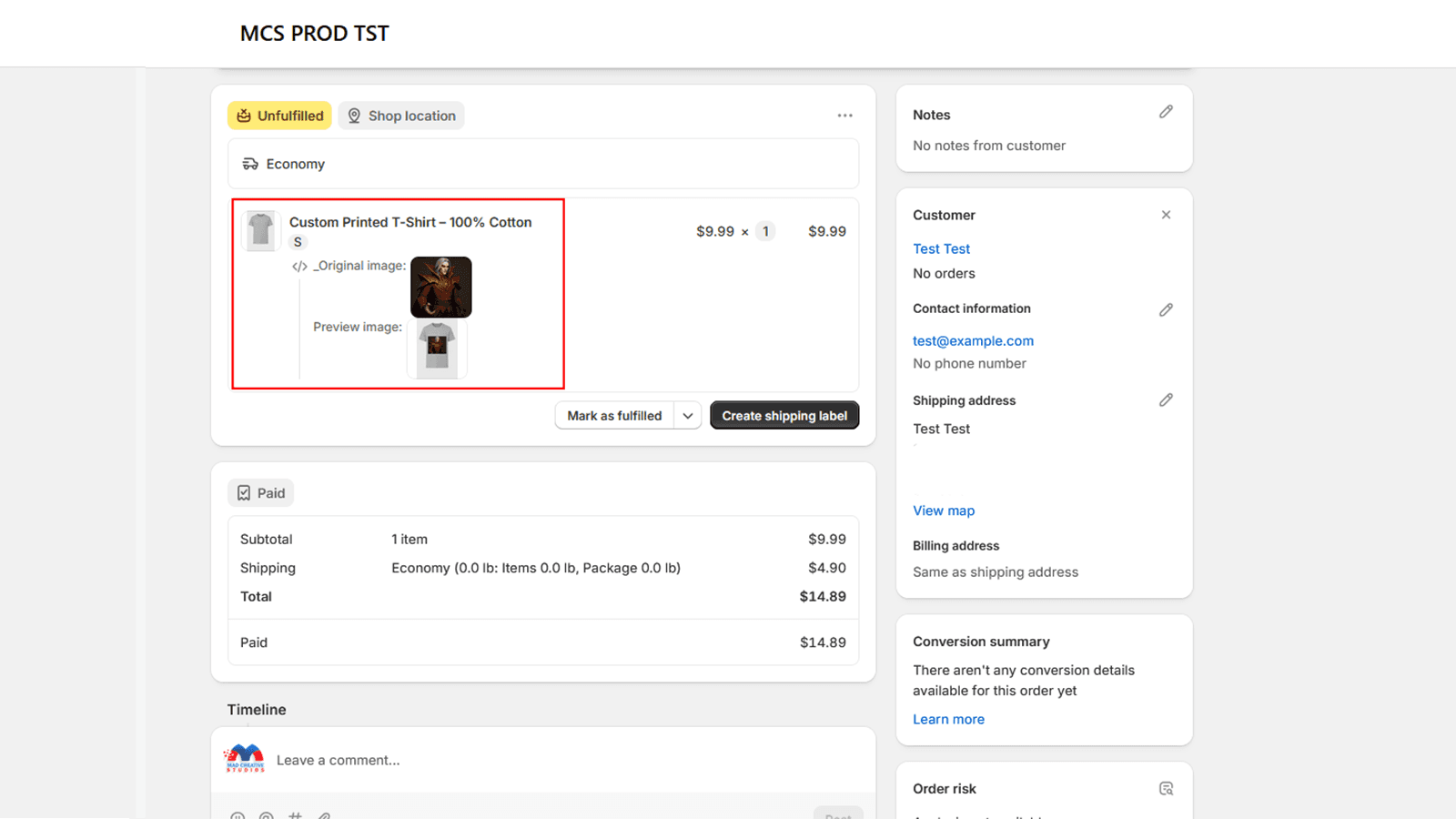The image size is (1456, 819).
Task: Open the emoji picker in the comment box
Action: click(x=238, y=815)
